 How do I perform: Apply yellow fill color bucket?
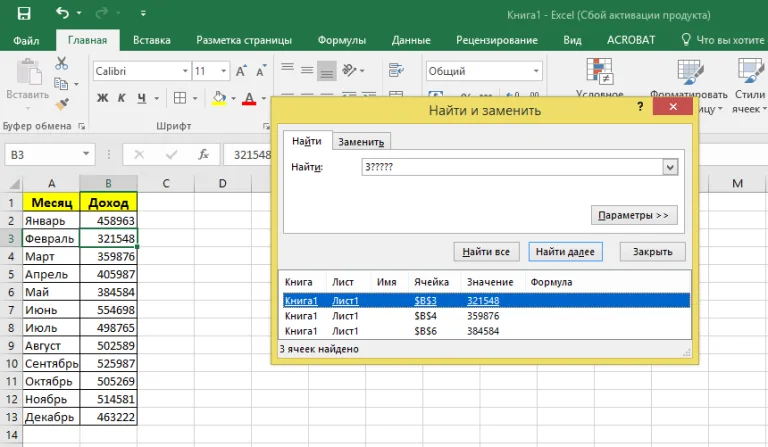(219, 98)
